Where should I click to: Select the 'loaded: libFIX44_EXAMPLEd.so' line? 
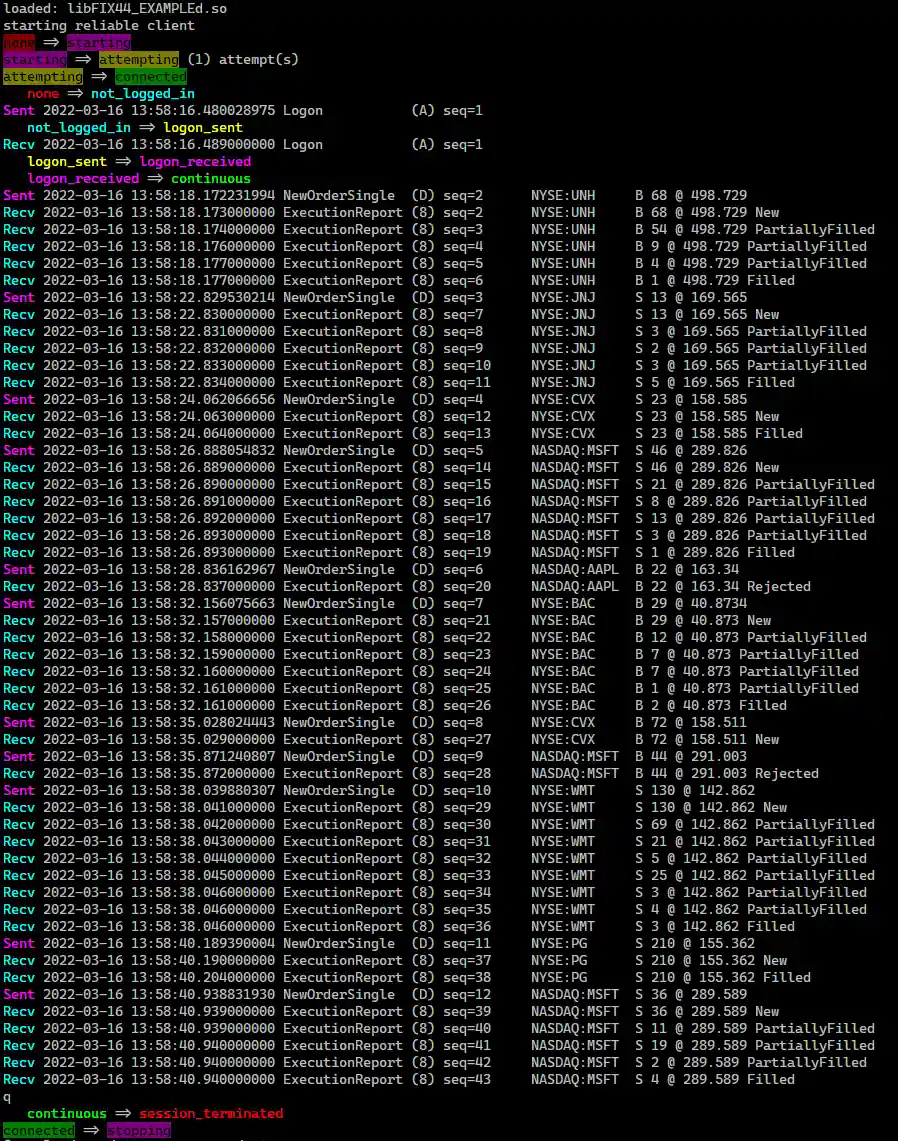point(110,8)
